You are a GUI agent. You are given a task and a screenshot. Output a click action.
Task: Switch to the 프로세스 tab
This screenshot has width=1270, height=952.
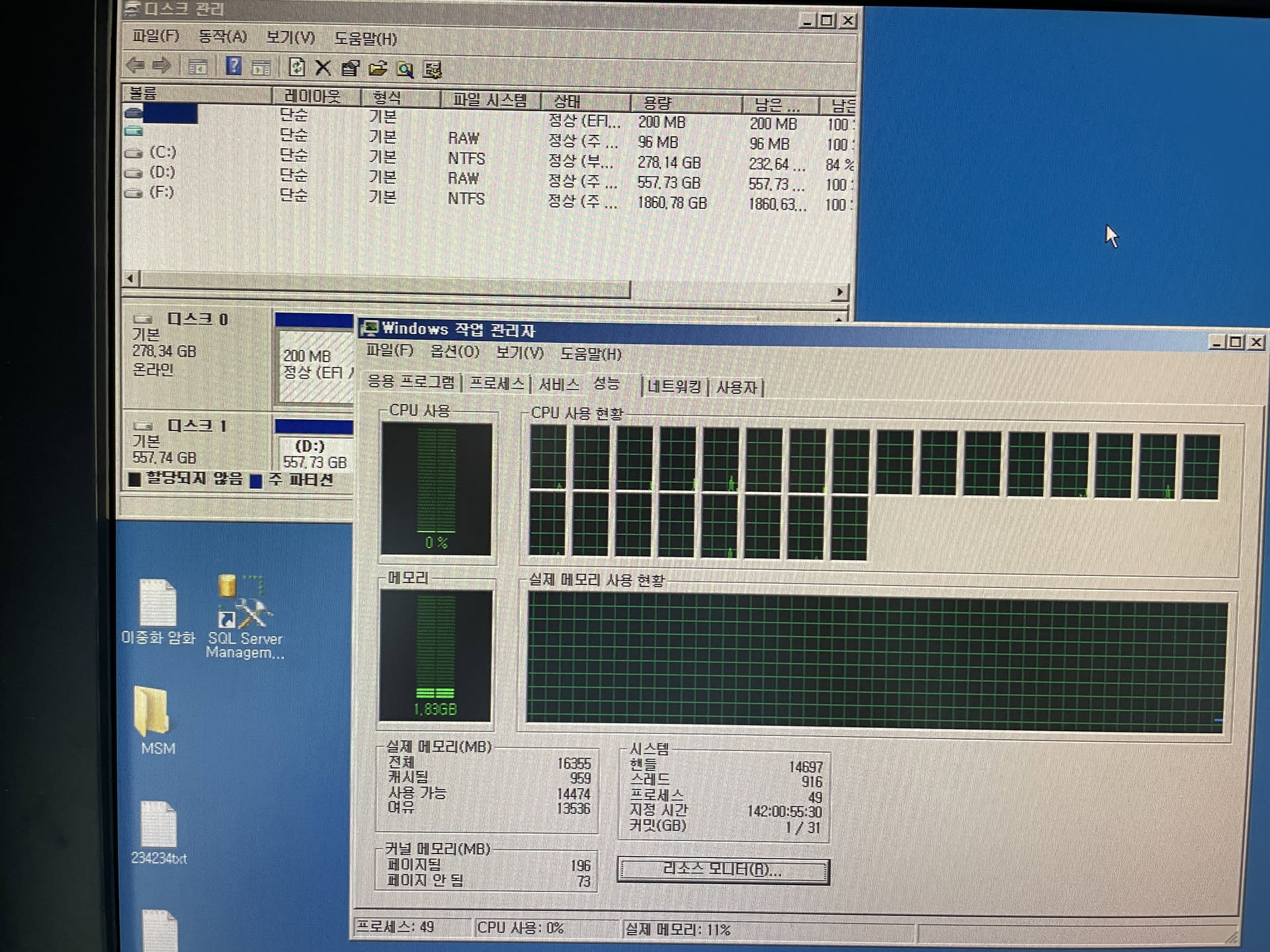[x=496, y=383]
